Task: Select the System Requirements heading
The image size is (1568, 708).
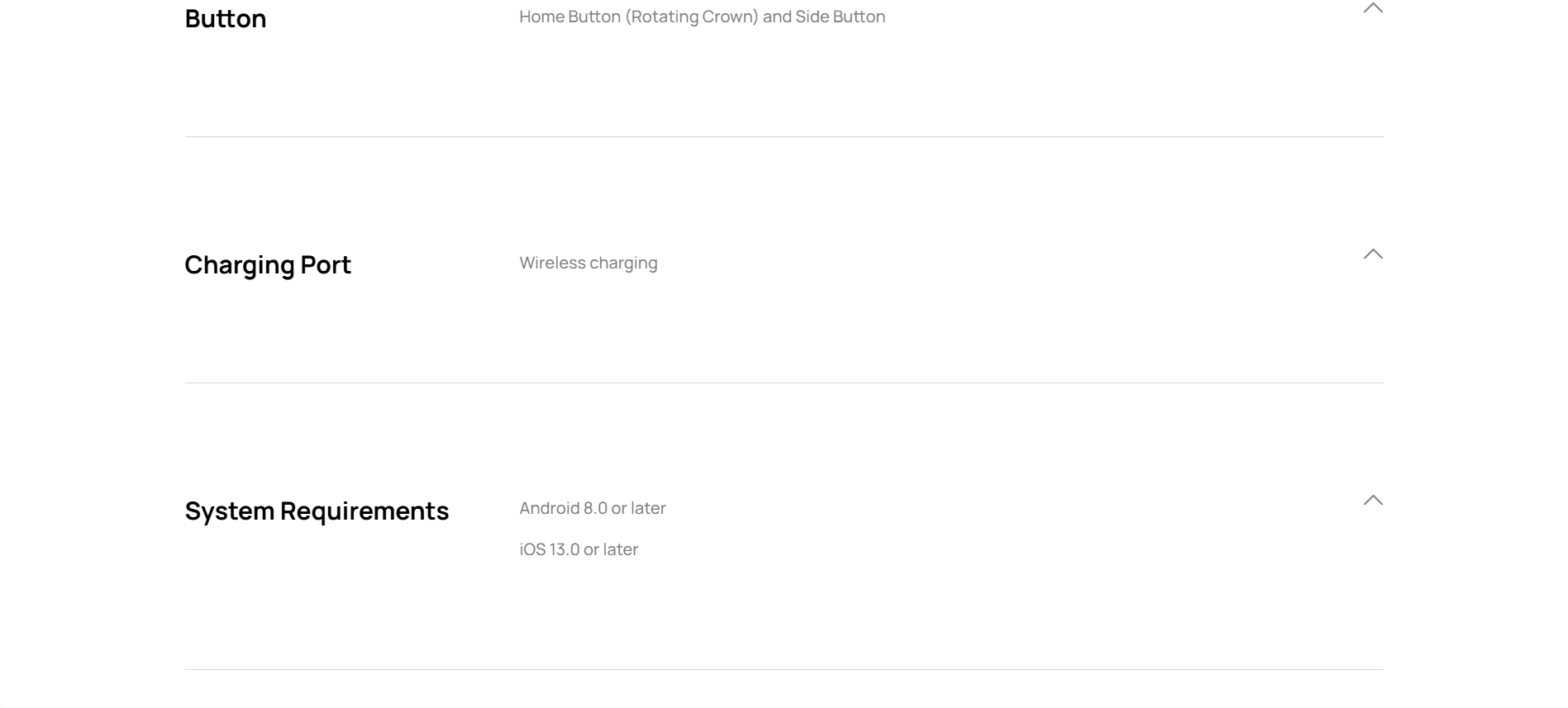Action: coord(317,511)
